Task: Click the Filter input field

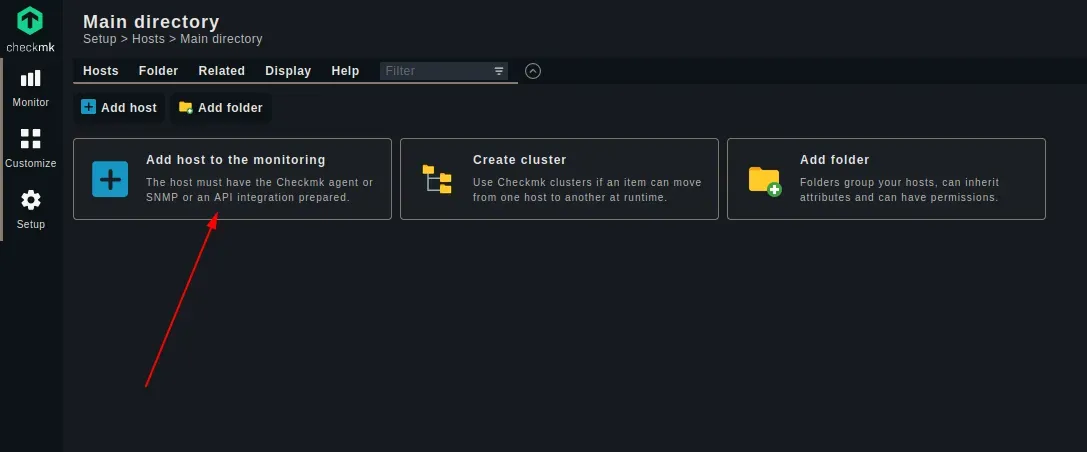Action: [444, 71]
